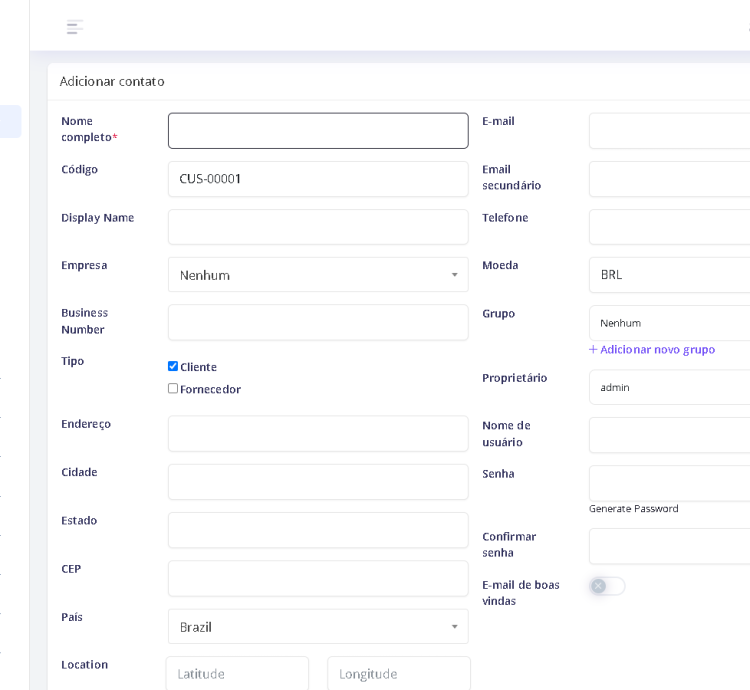The width and height of the screenshot is (750, 690).
Task: Focus the Nome completo input field
Action: (318, 131)
